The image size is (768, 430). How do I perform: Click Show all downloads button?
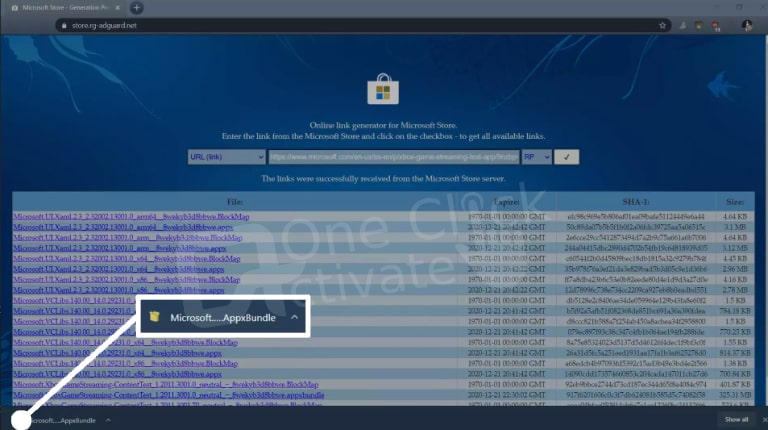737,420
